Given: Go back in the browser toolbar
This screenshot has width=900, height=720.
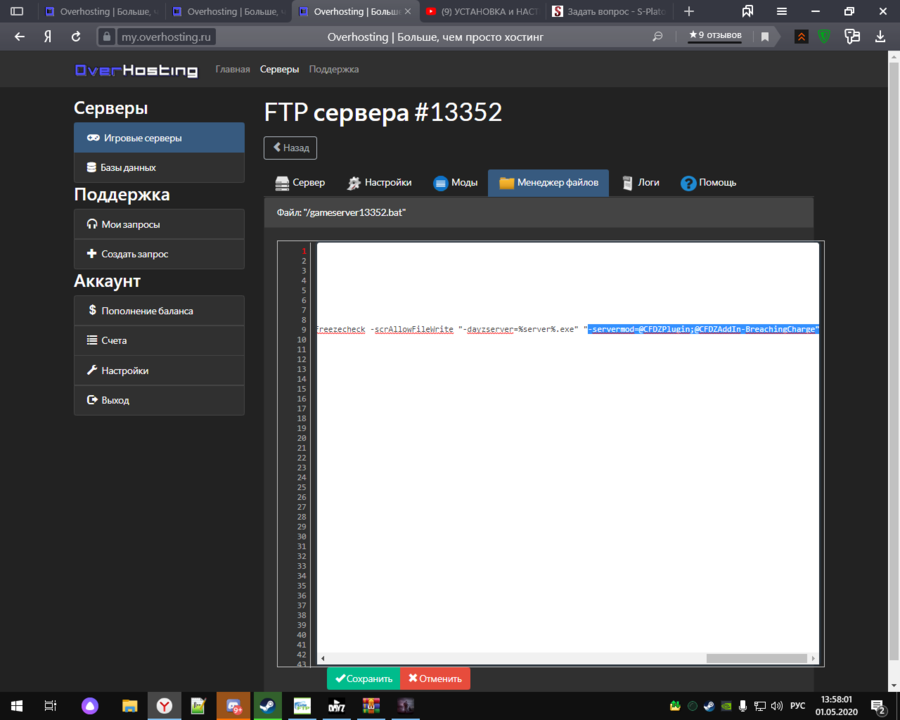Looking at the screenshot, I should [20, 37].
